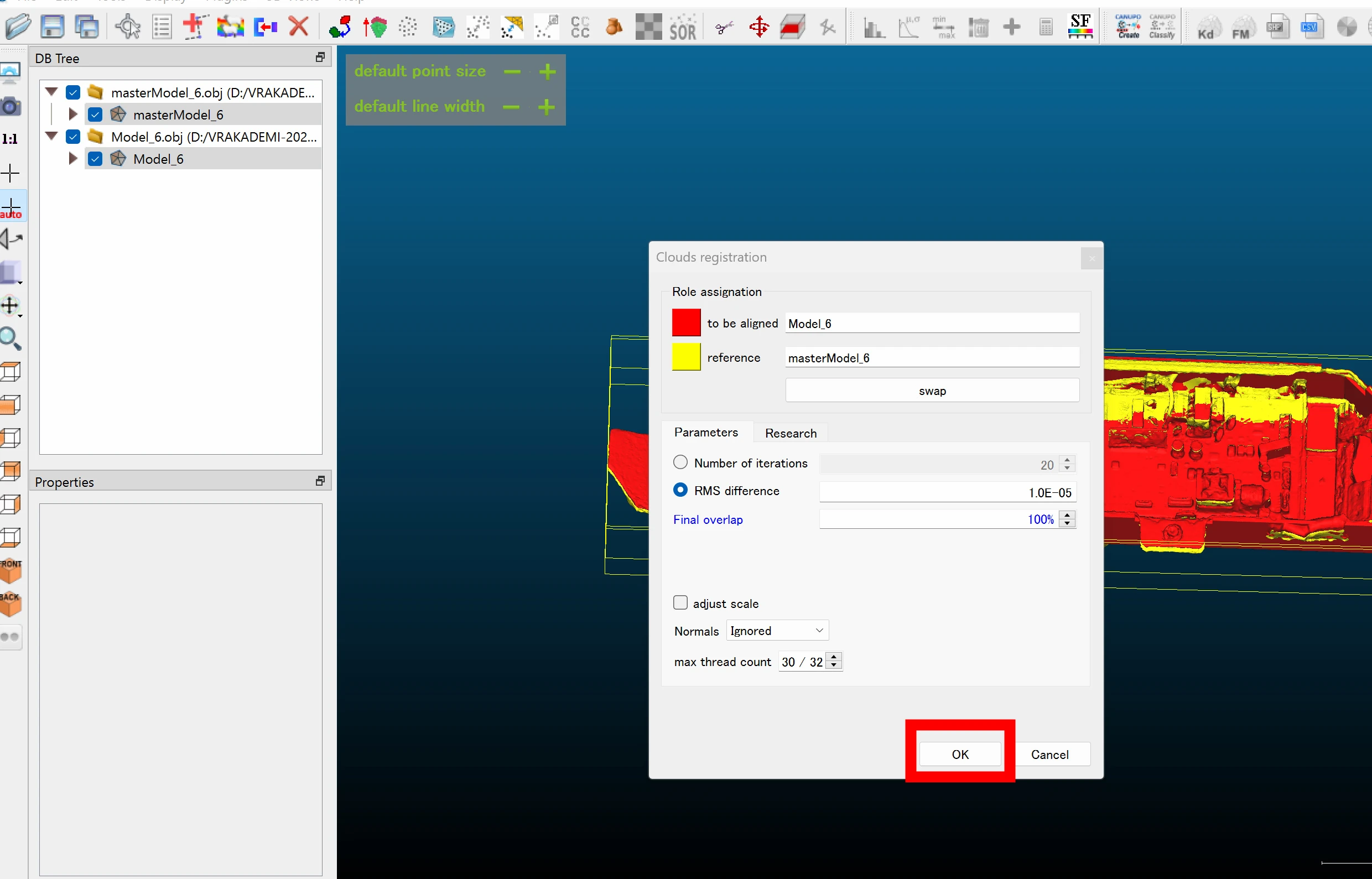This screenshot has width=1372, height=879.
Task: Click the Translate/Rotate red cross icon
Action: click(x=758, y=26)
